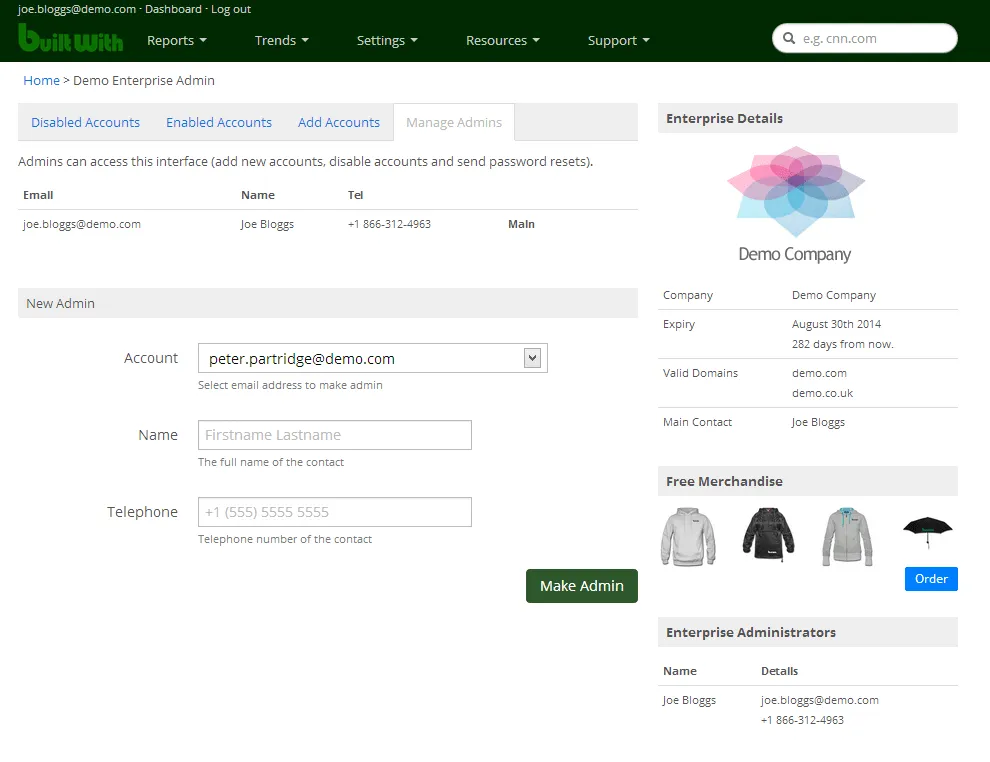The width and height of the screenshot is (990, 762).
Task: Click the search magnifier icon
Action: point(789,39)
